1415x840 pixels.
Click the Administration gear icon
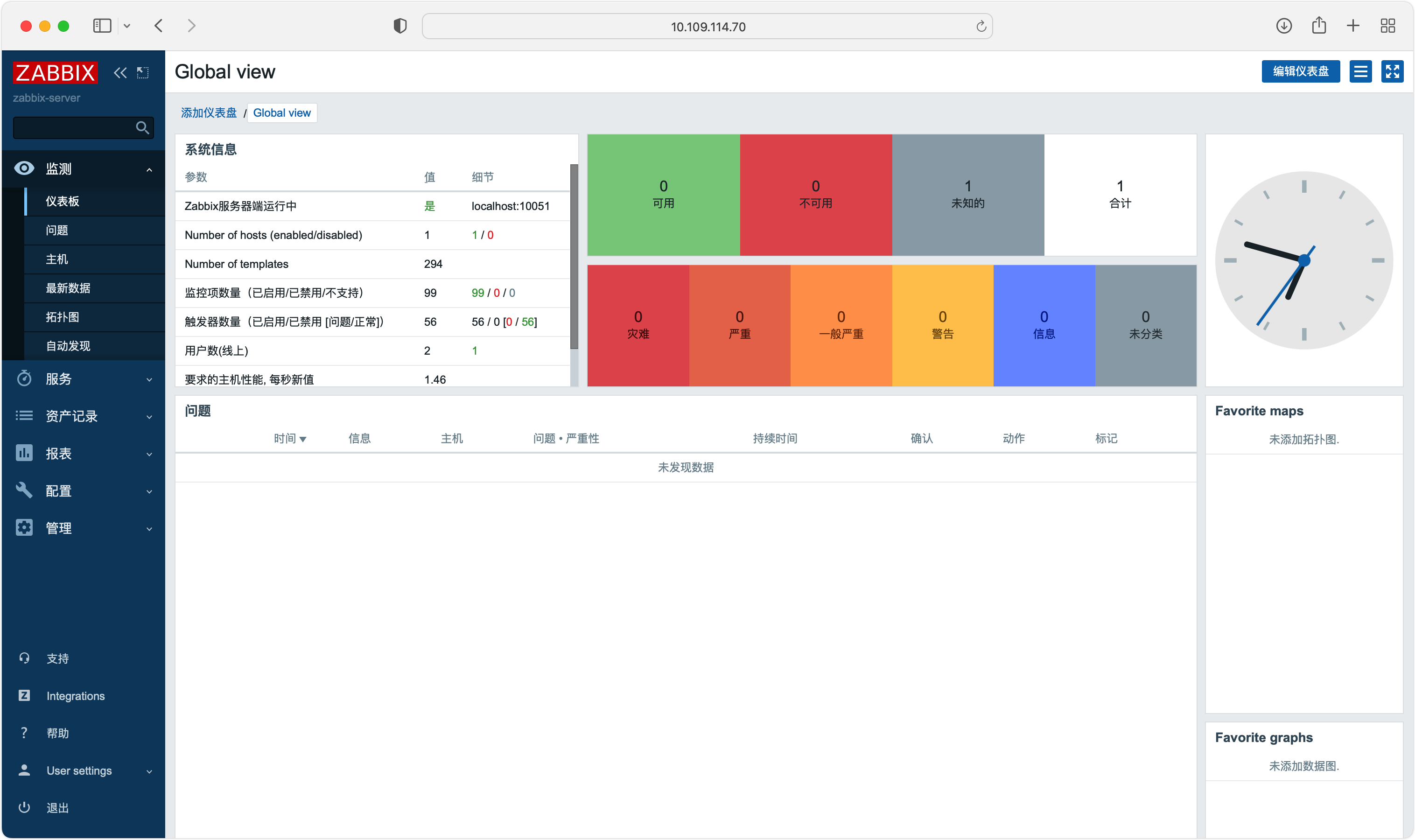tap(24, 527)
